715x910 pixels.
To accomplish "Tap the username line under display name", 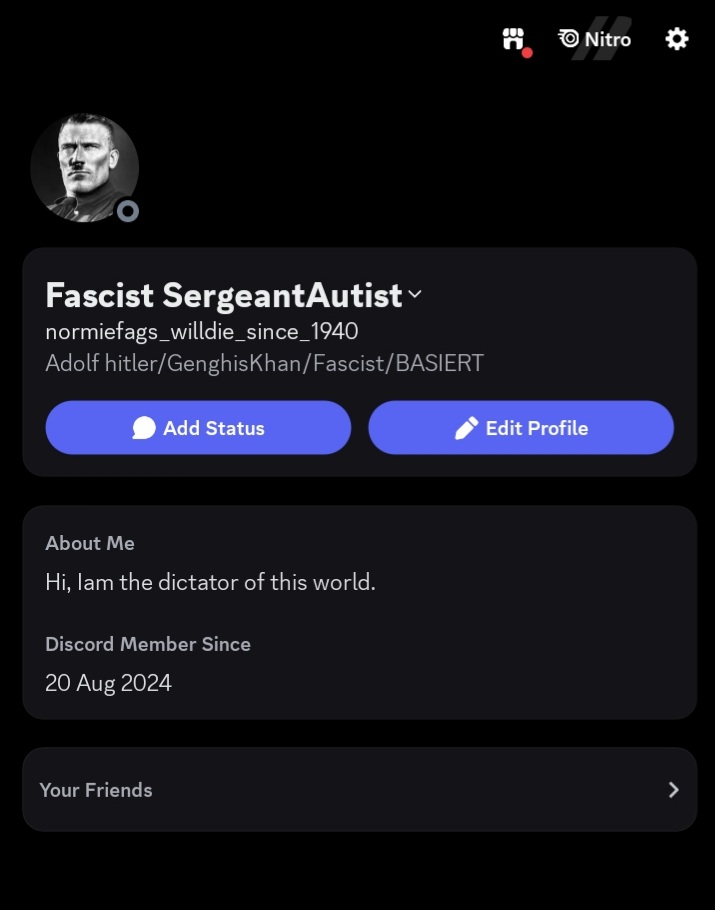I will click(201, 331).
